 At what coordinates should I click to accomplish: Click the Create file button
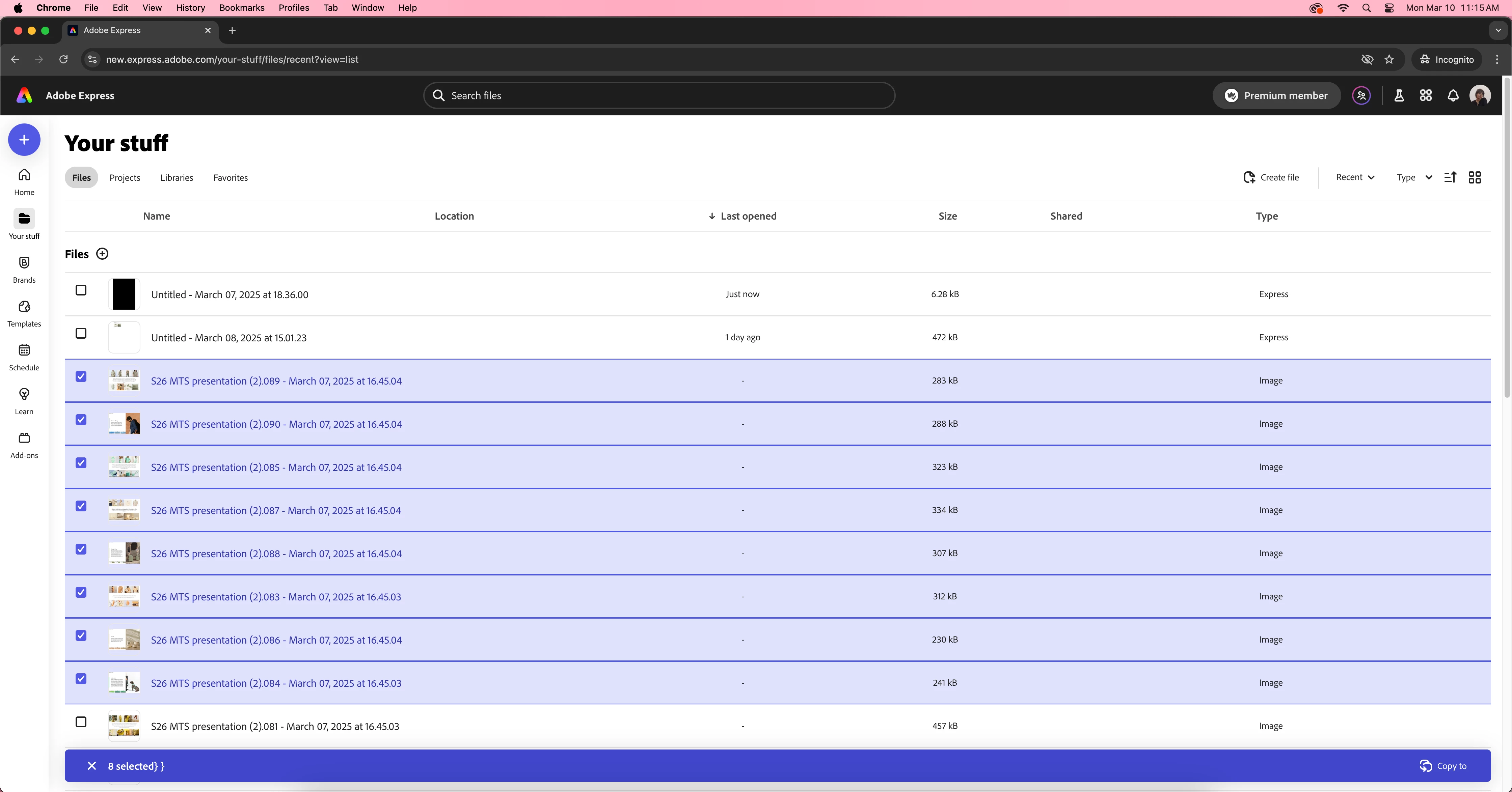pos(1271,177)
